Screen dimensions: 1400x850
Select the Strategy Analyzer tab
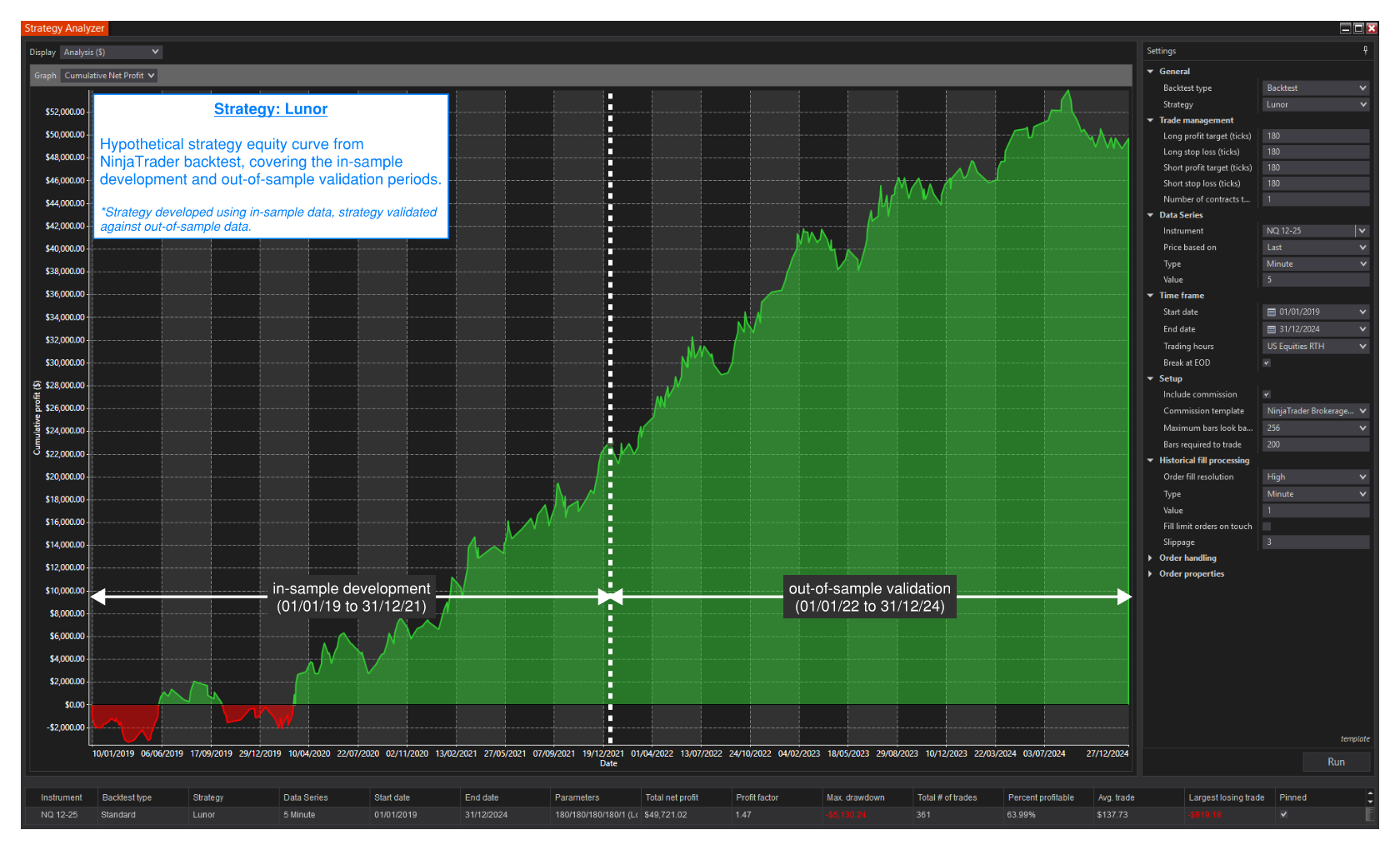[64, 28]
